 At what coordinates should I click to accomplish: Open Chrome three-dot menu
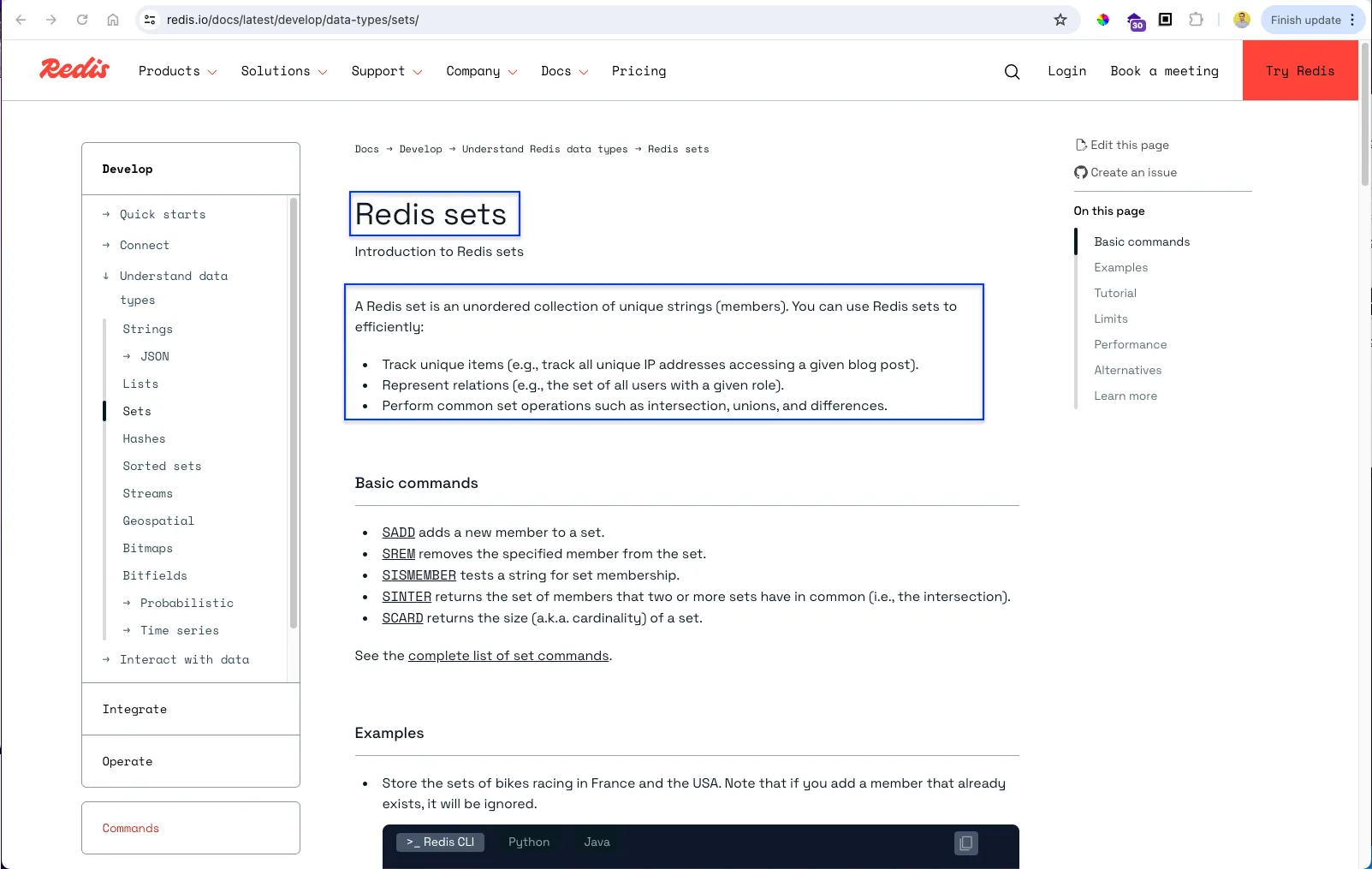point(1352,20)
